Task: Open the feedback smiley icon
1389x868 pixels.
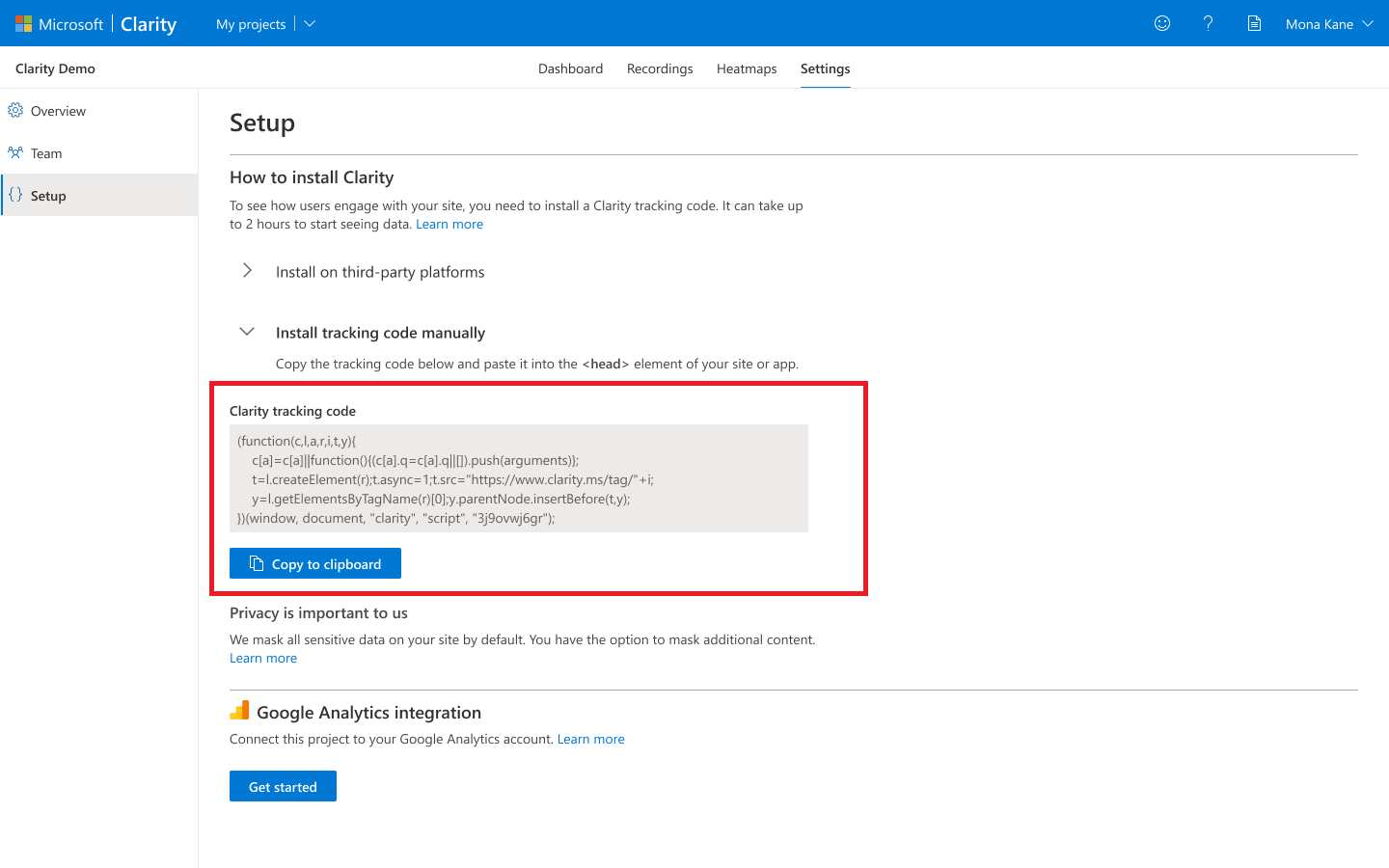Action: click(1162, 23)
